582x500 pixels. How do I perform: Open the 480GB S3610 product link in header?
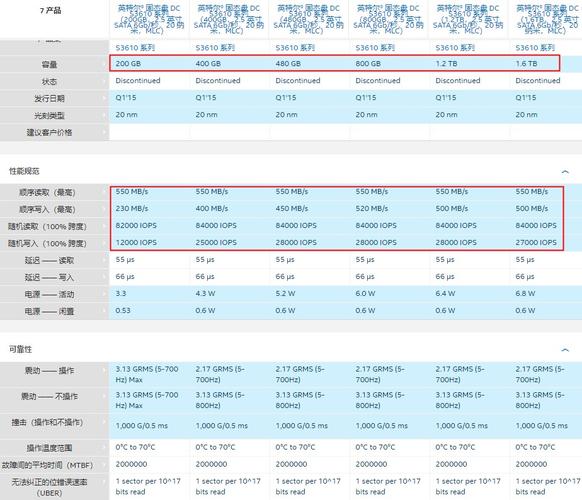[308, 19]
